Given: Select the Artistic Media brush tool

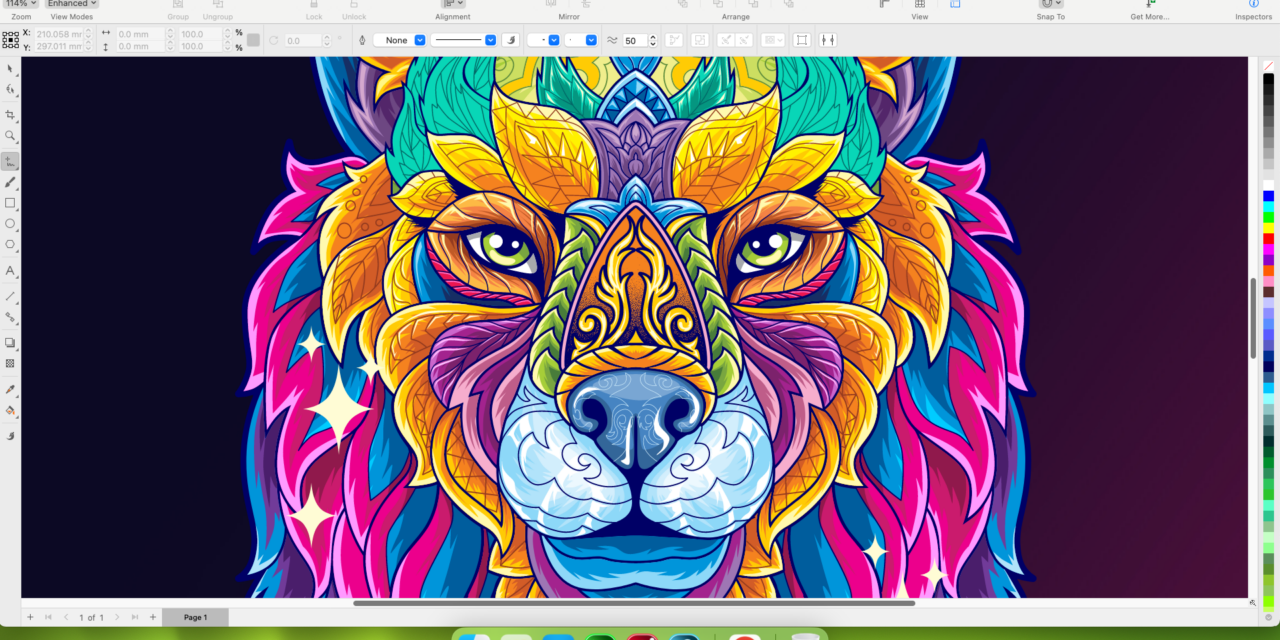Looking at the screenshot, I should (10, 182).
